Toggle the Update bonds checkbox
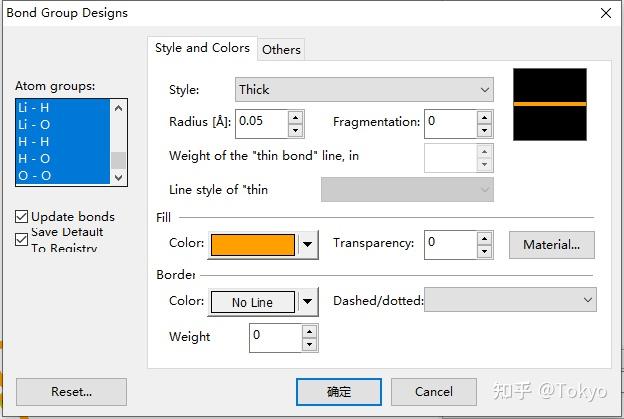 22,216
